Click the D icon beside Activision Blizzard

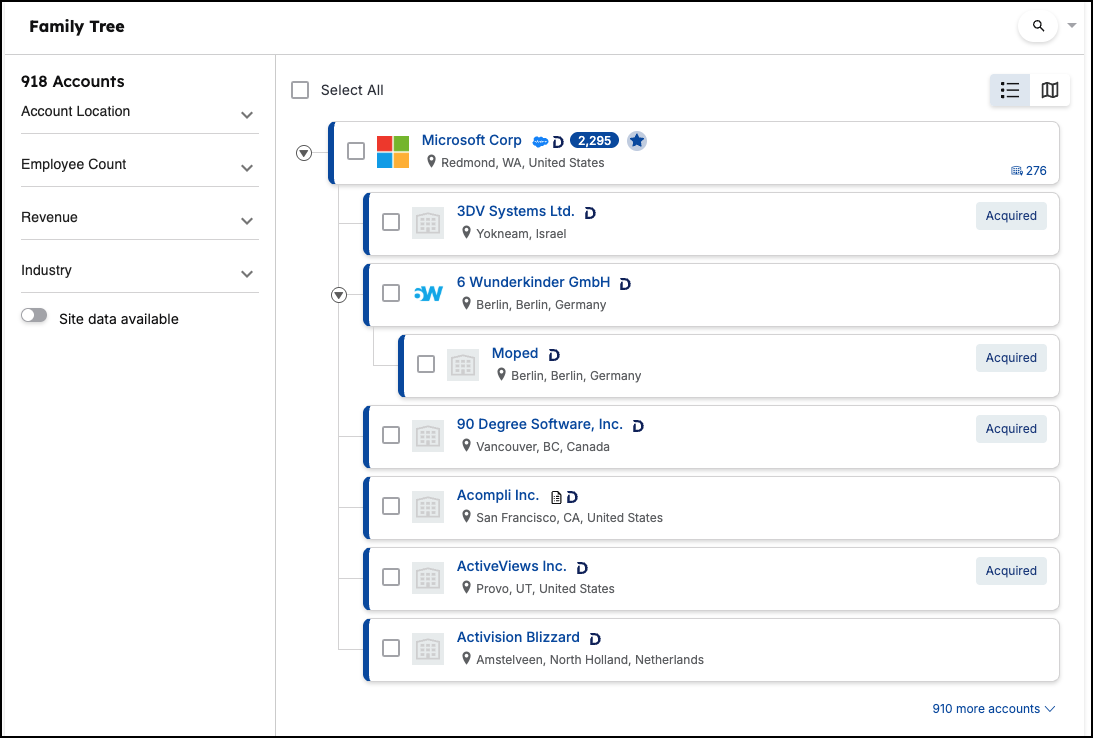[595, 639]
